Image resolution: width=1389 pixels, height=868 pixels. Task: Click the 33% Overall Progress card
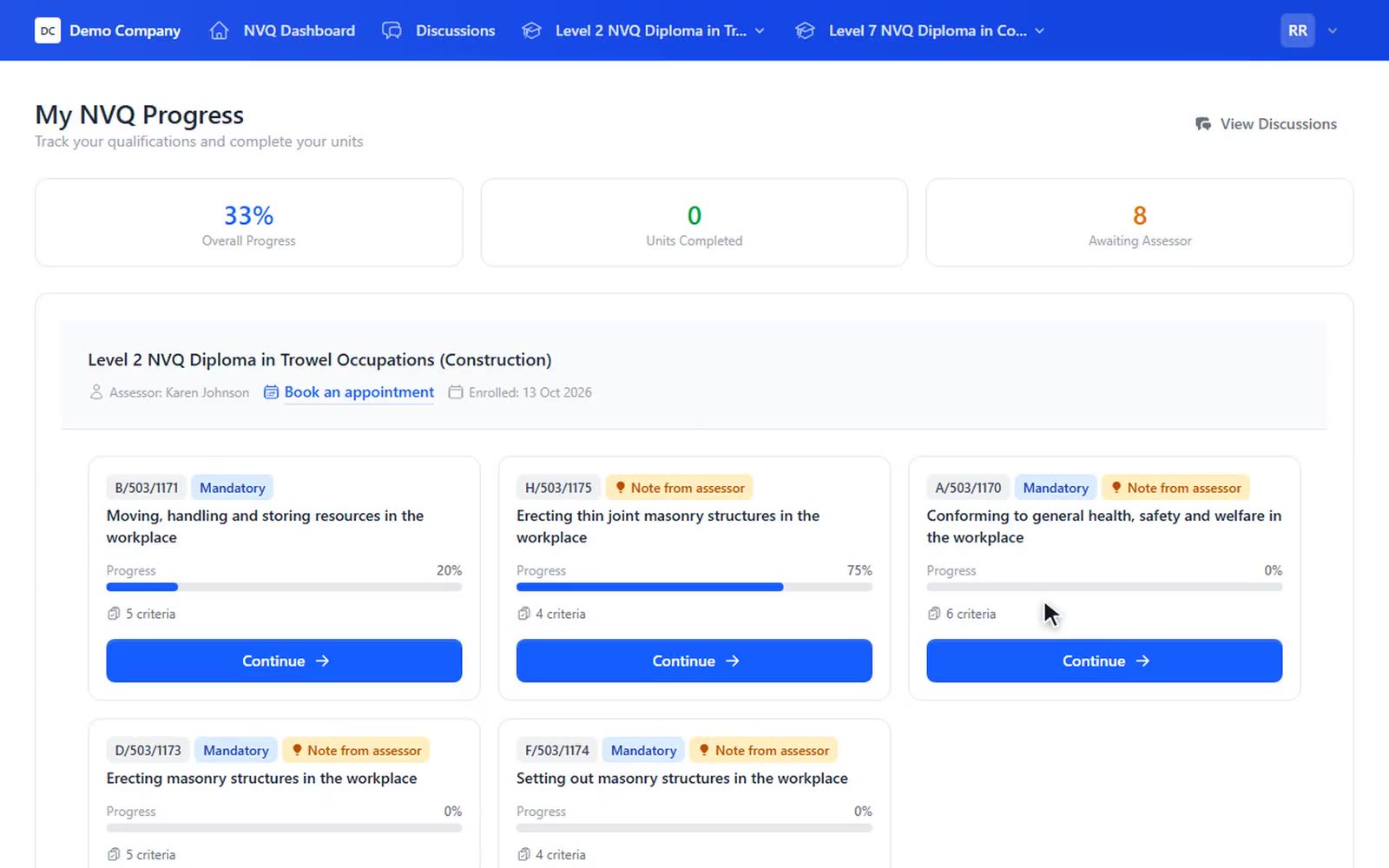(x=249, y=222)
